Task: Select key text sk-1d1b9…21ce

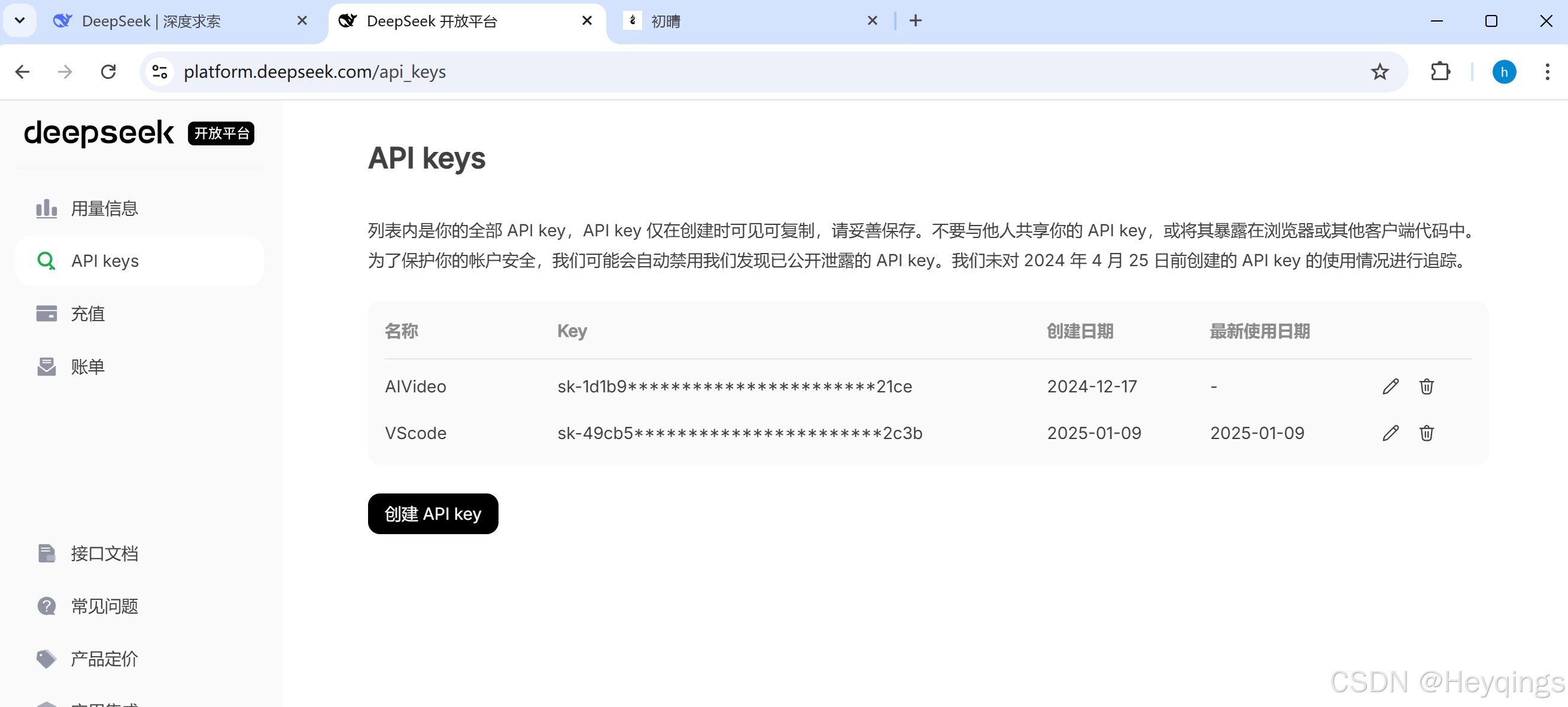Action: 735,386
